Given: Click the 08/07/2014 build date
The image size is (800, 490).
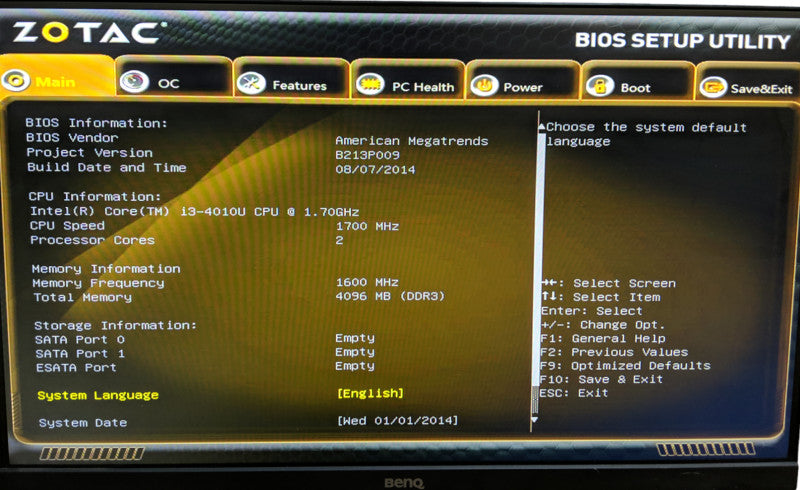Looking at the screenshot, I should pyautogui.click(x=375, y=169).
